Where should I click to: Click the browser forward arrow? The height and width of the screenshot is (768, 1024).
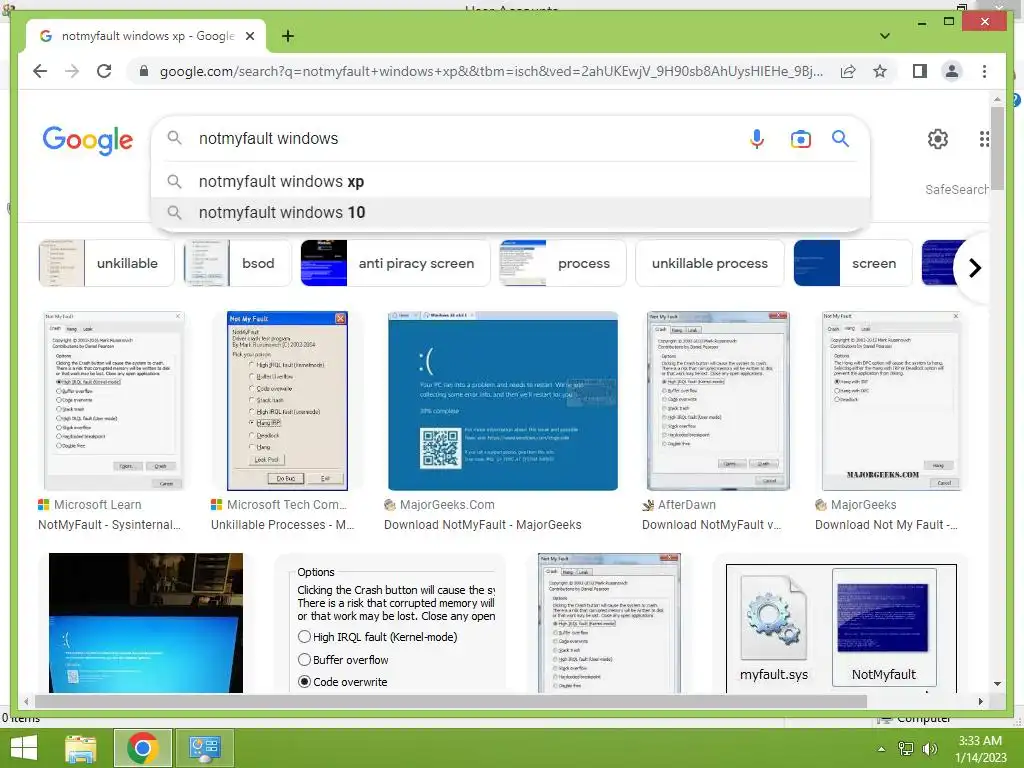(72, 71)
